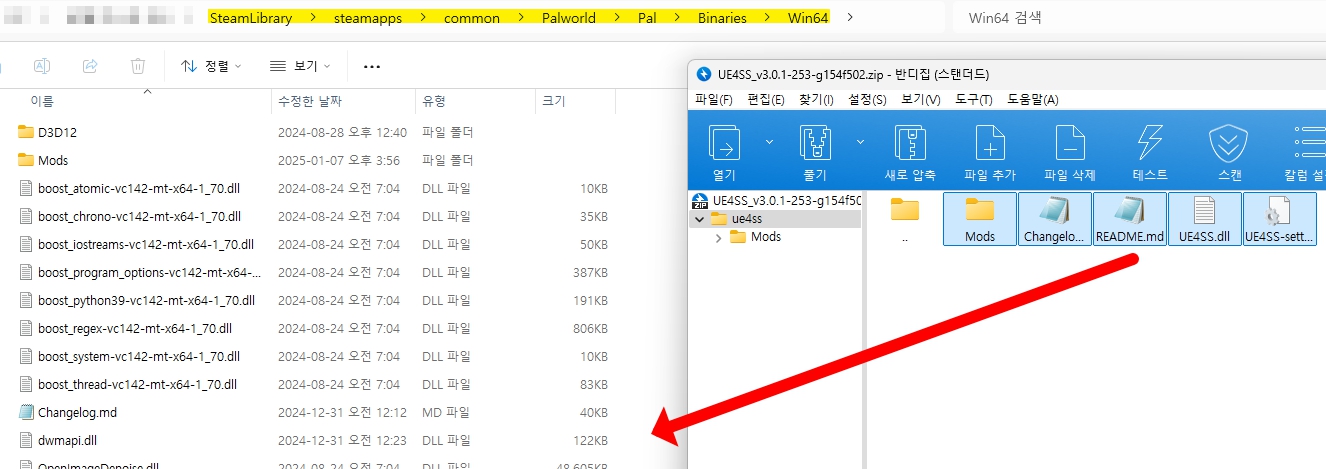
Task: Click the Open (열기) icon in Bandizip
Action: 723,145
